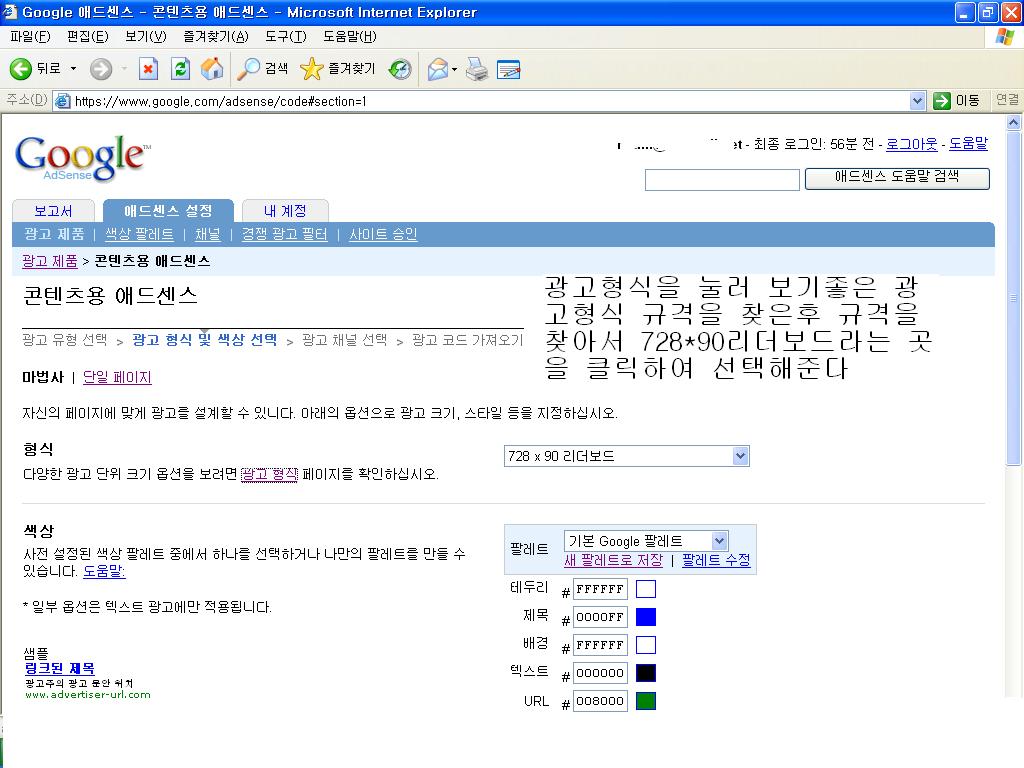
Task: Click the 제목 hex field showing 0000FF
Action: (600, 617)
